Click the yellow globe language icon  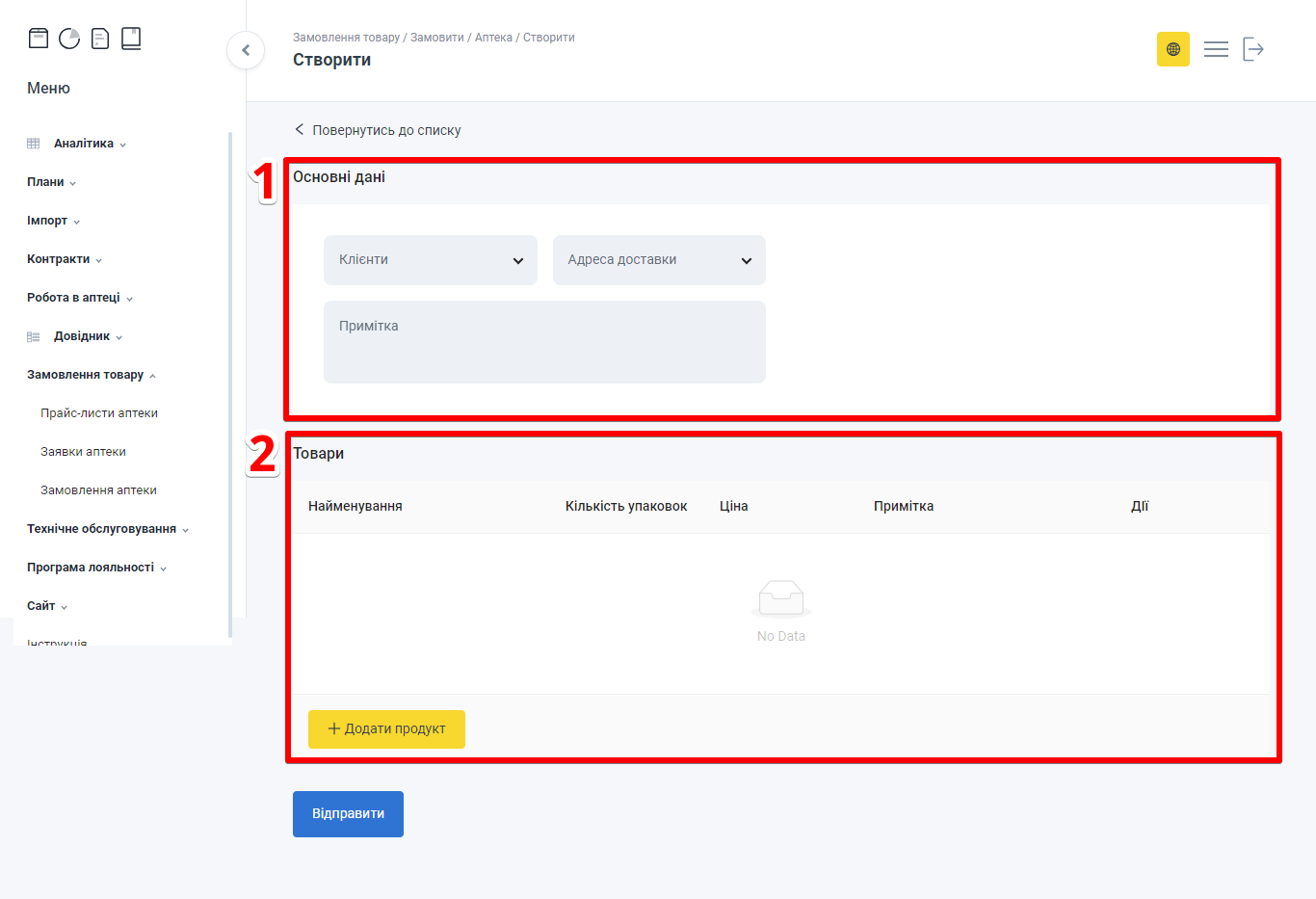click(x=1172, y=49)
